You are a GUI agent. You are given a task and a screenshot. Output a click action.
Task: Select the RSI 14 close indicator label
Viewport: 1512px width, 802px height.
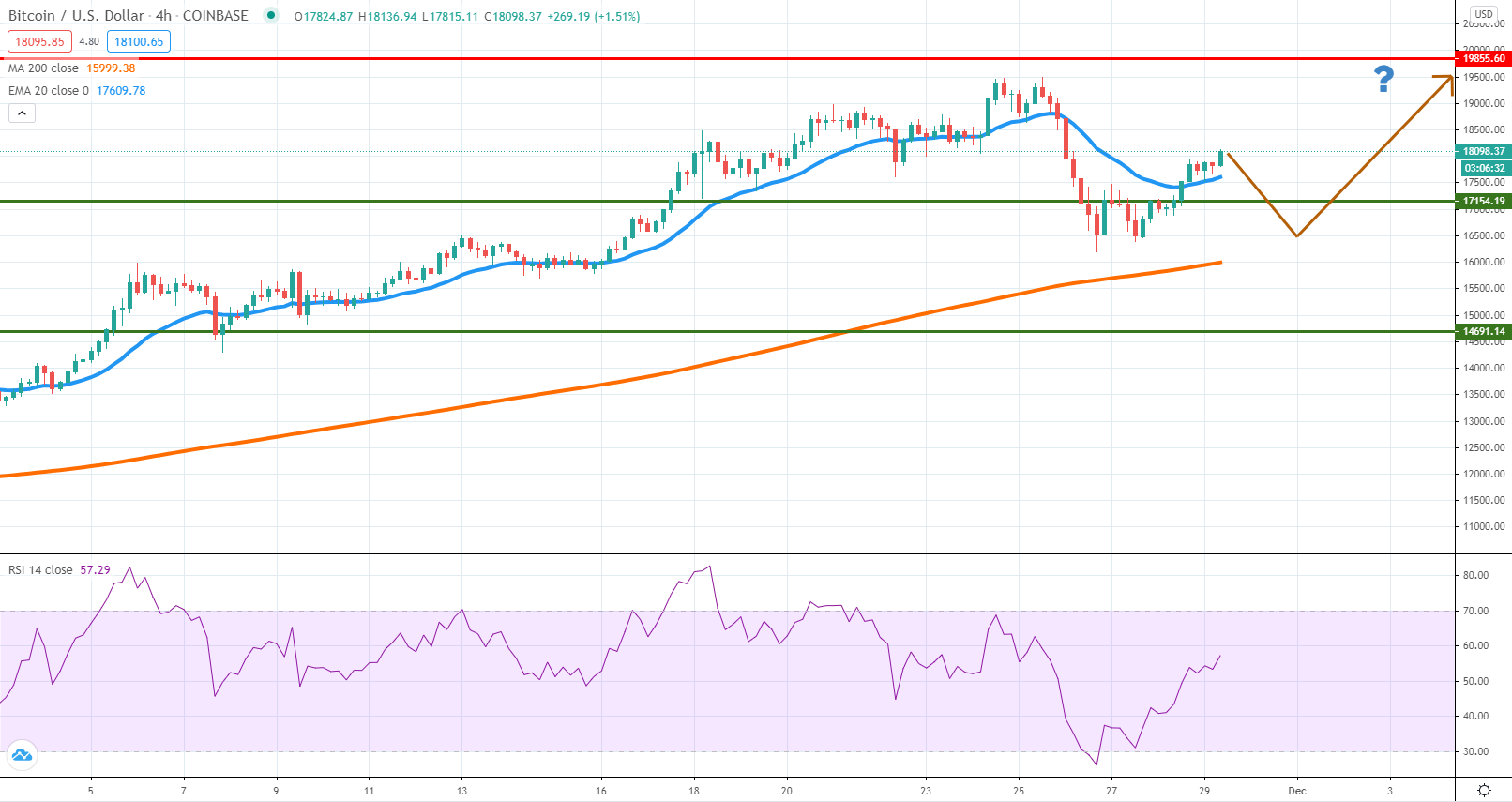click(40, 570)
